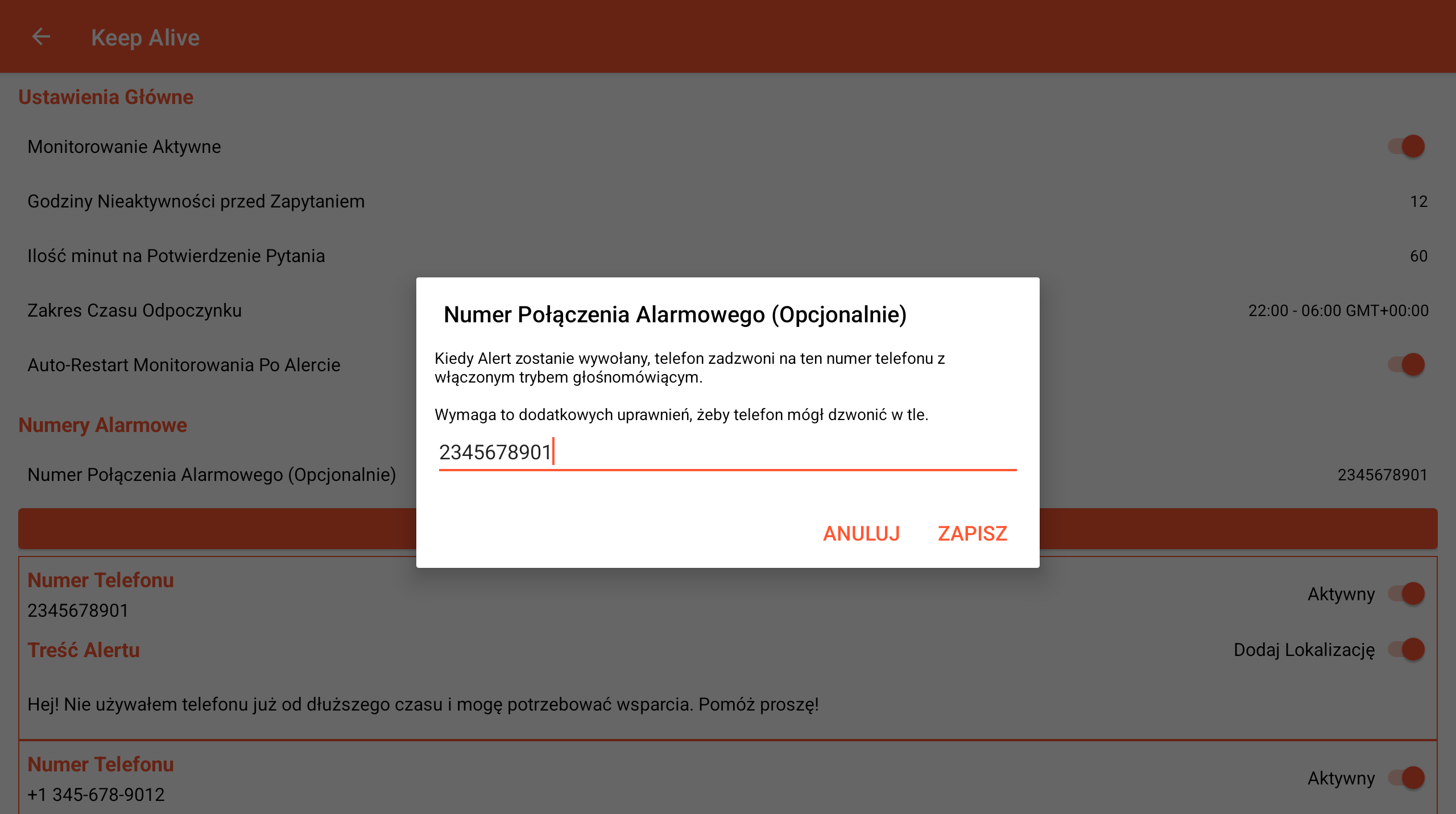
Task: Click the Treść Alertu label
Action: [x=84, y=650]
